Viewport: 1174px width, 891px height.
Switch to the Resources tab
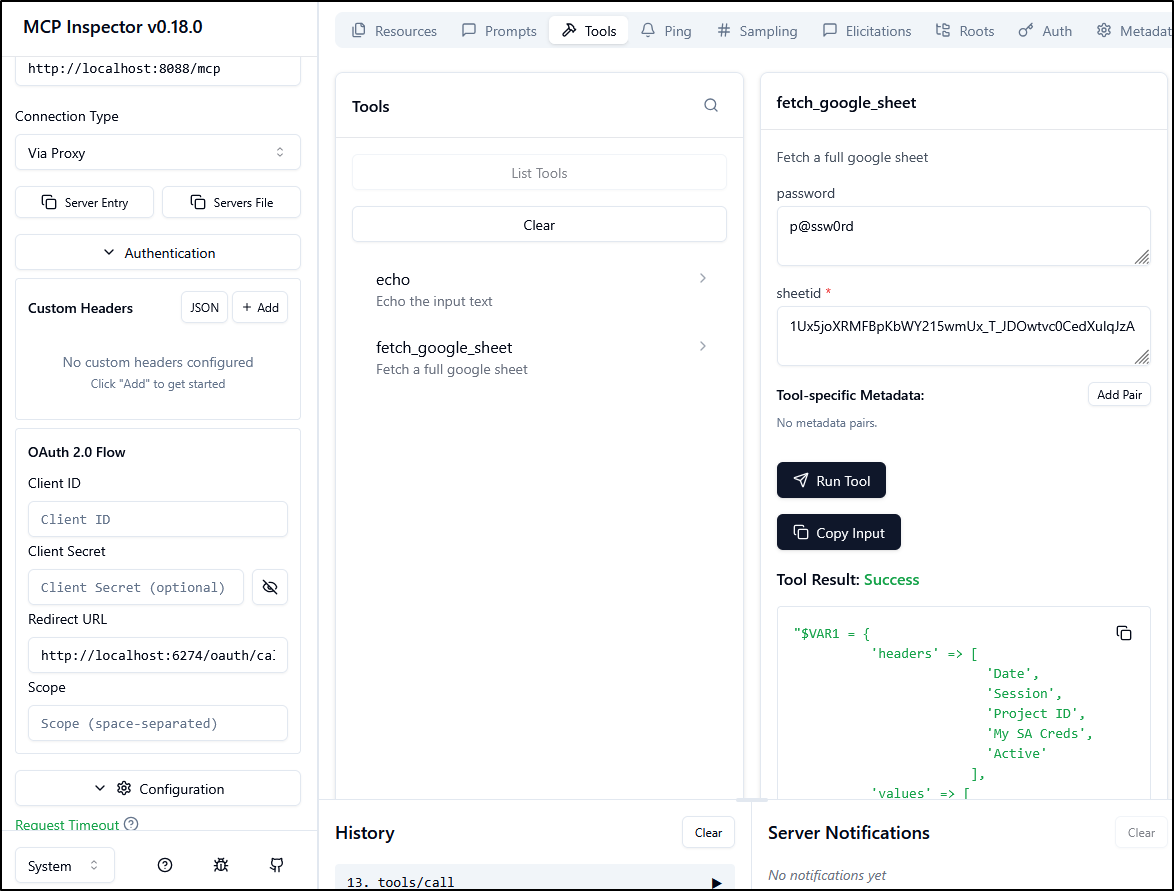(394, 31)
